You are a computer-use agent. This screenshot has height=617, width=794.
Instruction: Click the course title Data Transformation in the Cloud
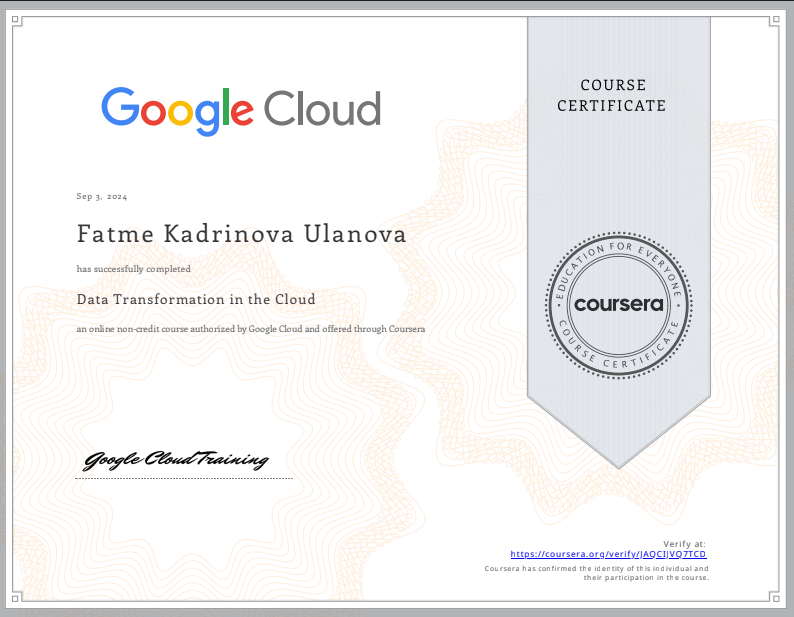pos(196,299)
